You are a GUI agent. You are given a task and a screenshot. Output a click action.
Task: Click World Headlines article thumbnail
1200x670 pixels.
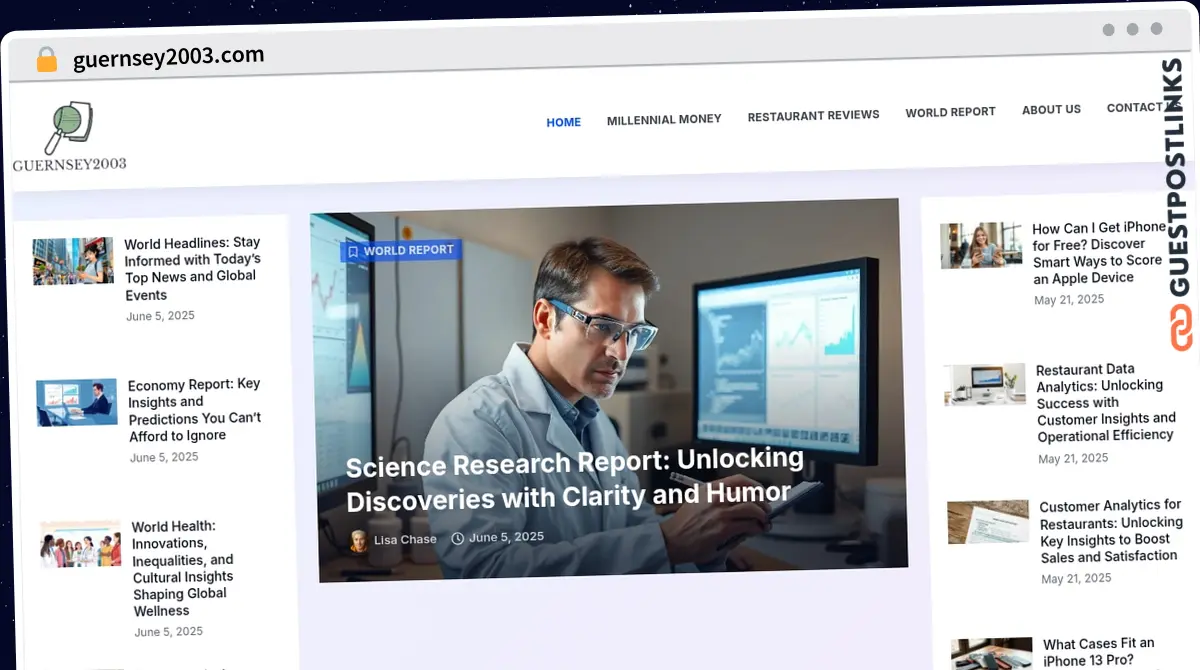[x=73, y=261]
